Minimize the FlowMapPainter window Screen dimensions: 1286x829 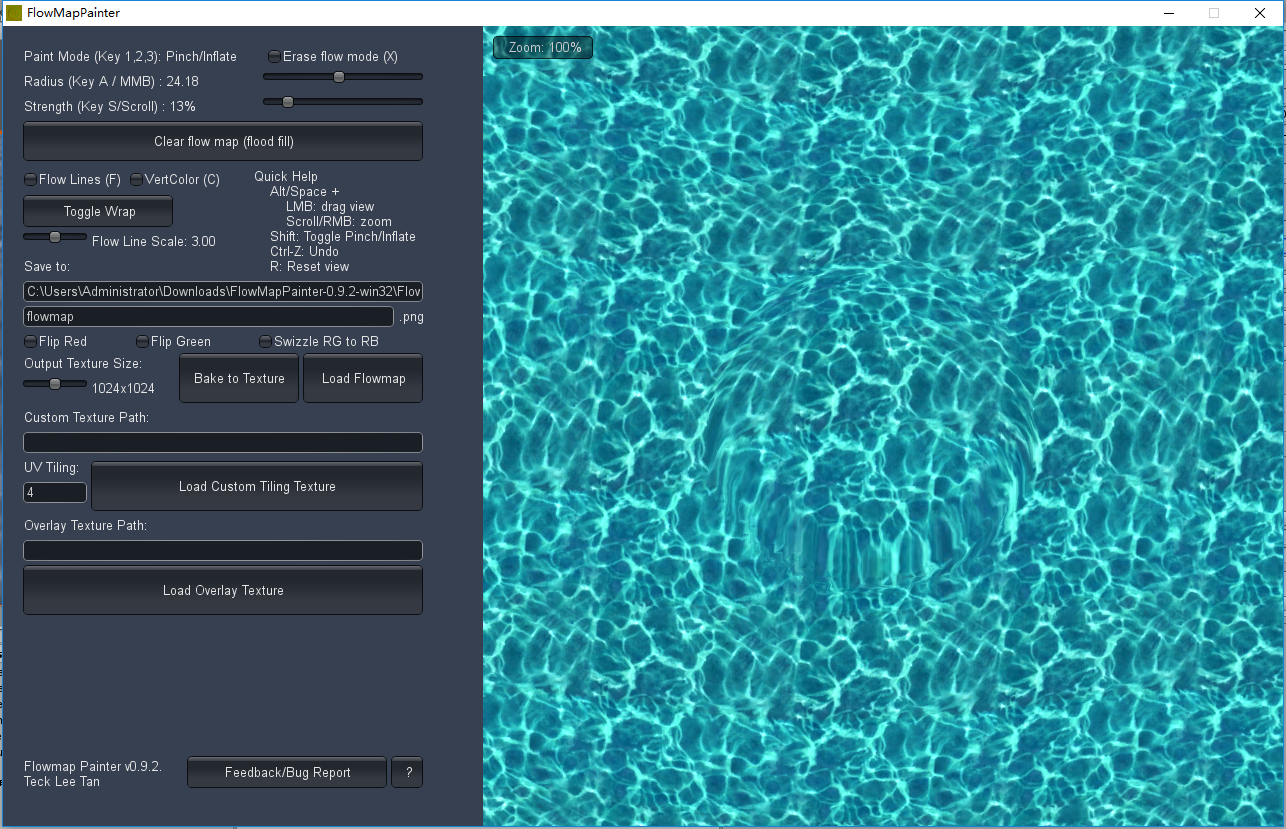point(1168,13)
